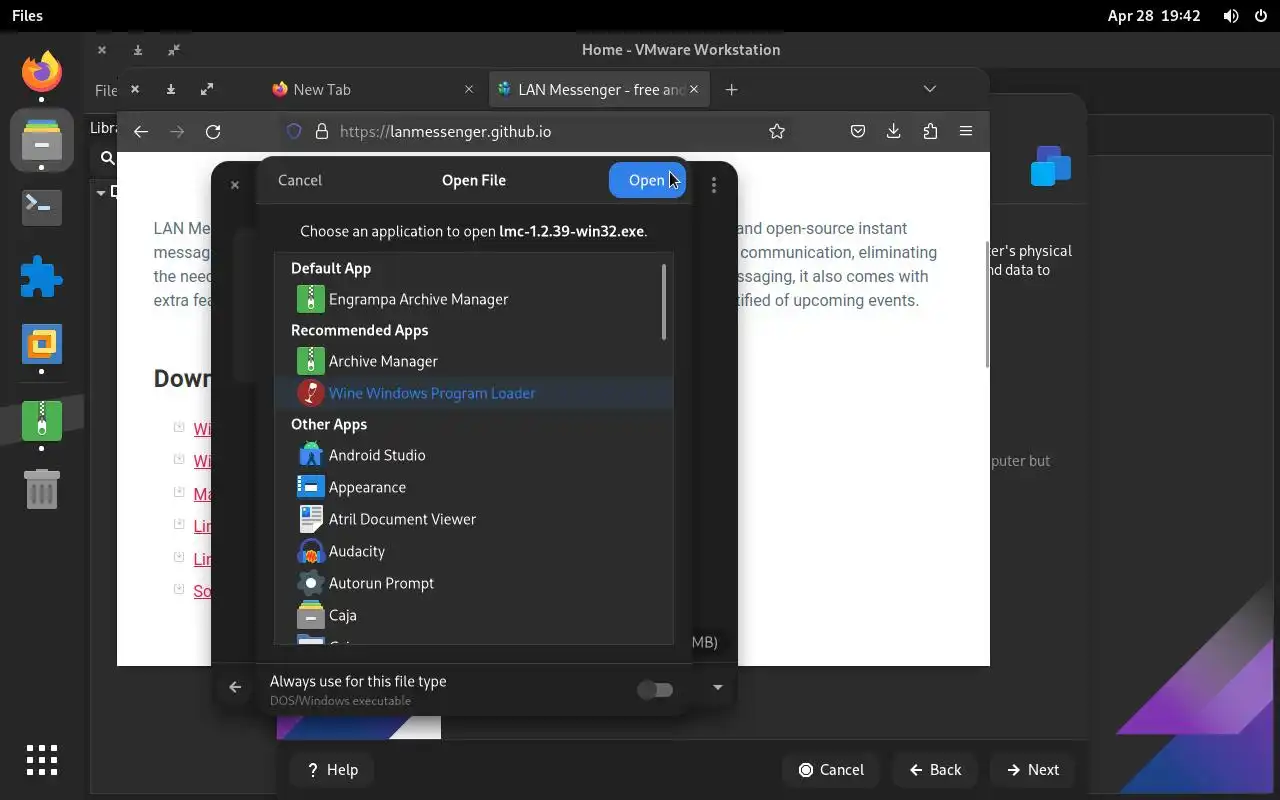Open the Files manager dock icon

pos(42,141)
